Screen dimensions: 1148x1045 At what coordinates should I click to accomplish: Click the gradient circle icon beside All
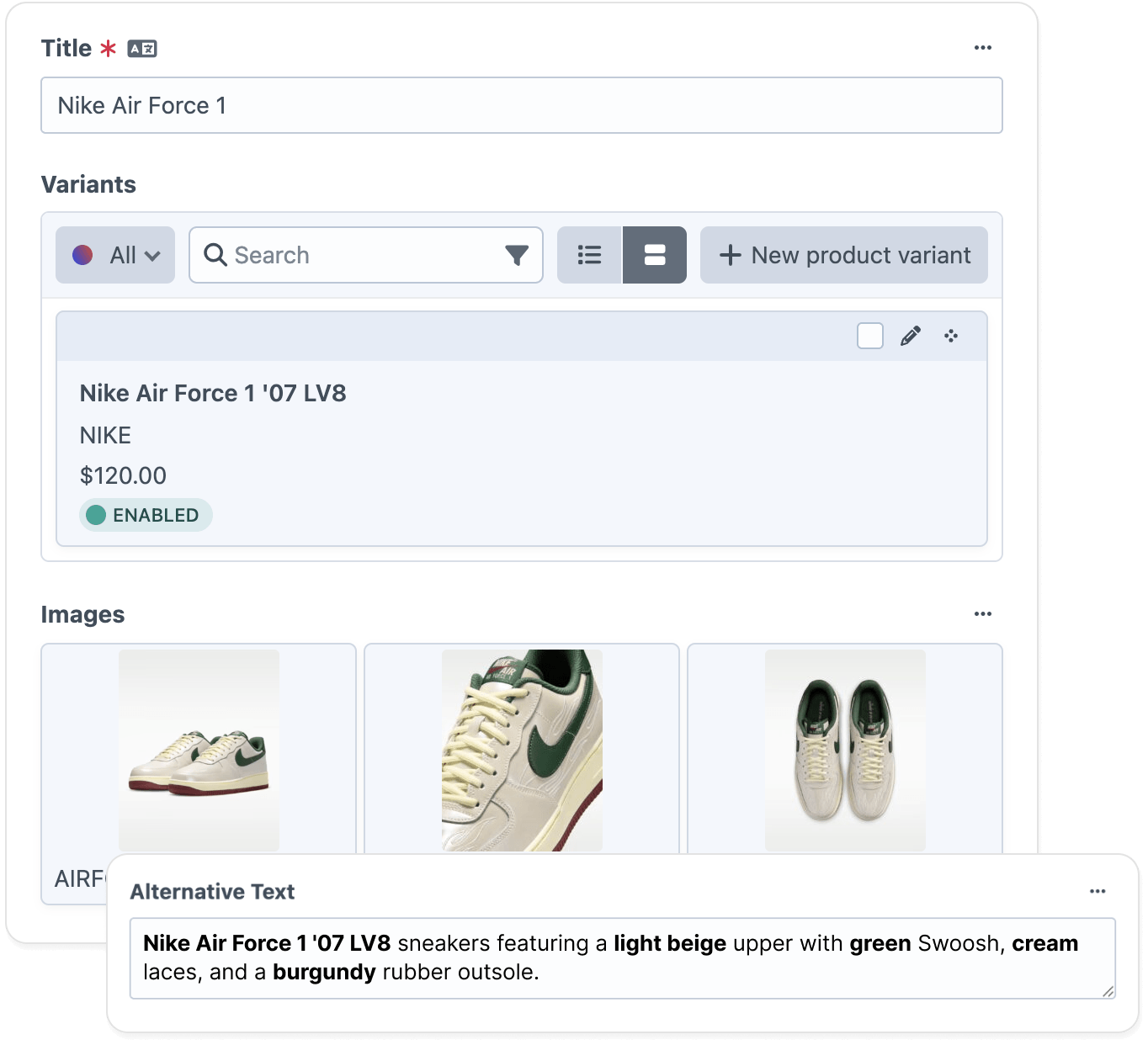(82, 255)
